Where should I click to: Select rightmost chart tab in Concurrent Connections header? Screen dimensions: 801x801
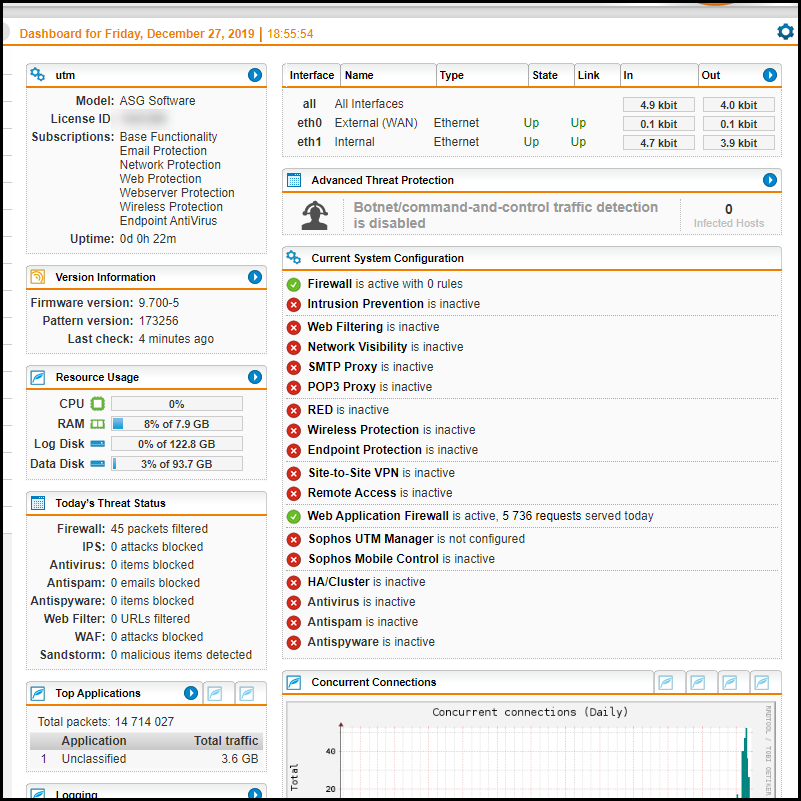coord(762,682)
